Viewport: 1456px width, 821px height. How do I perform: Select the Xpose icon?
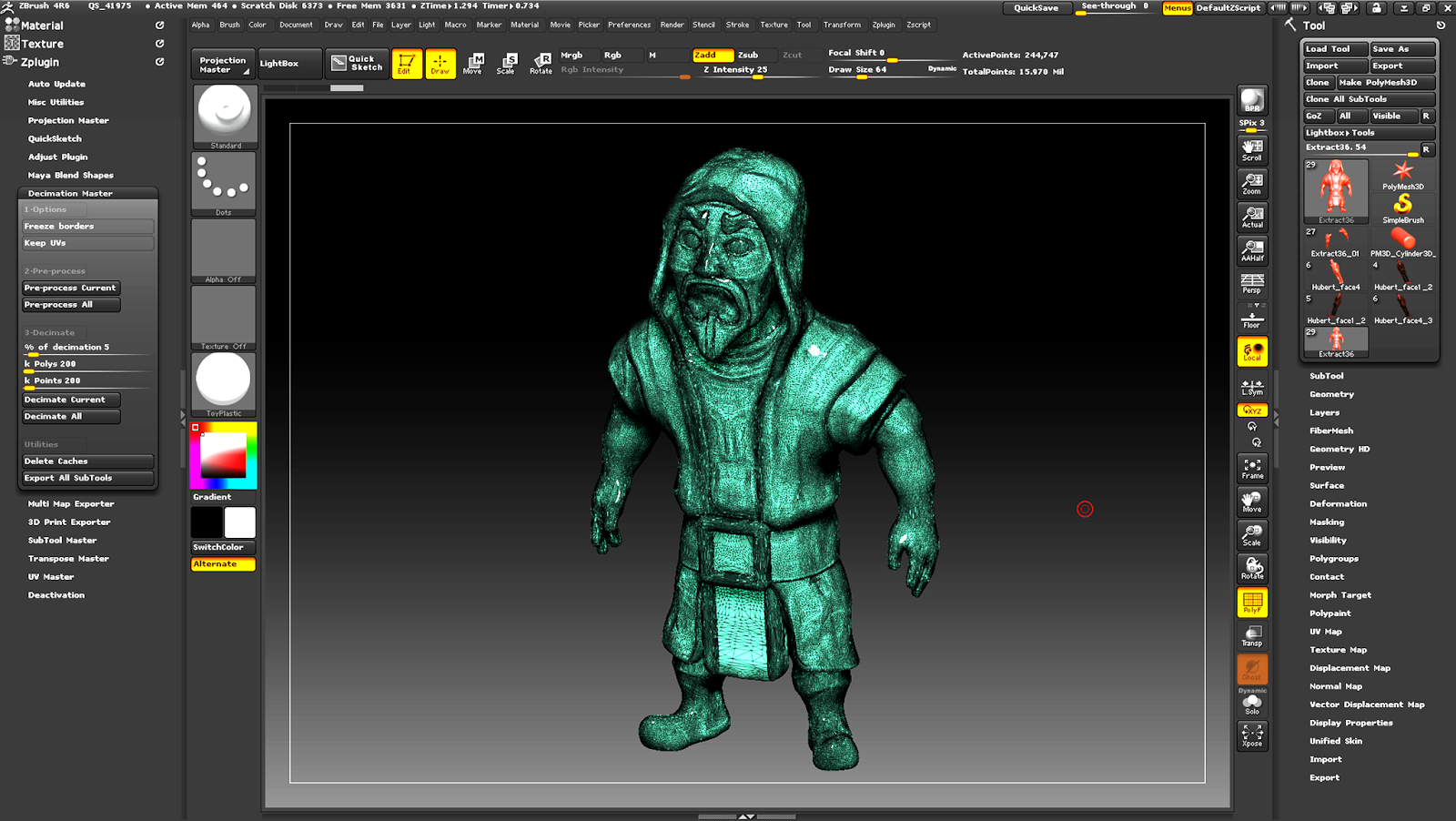1252,735
